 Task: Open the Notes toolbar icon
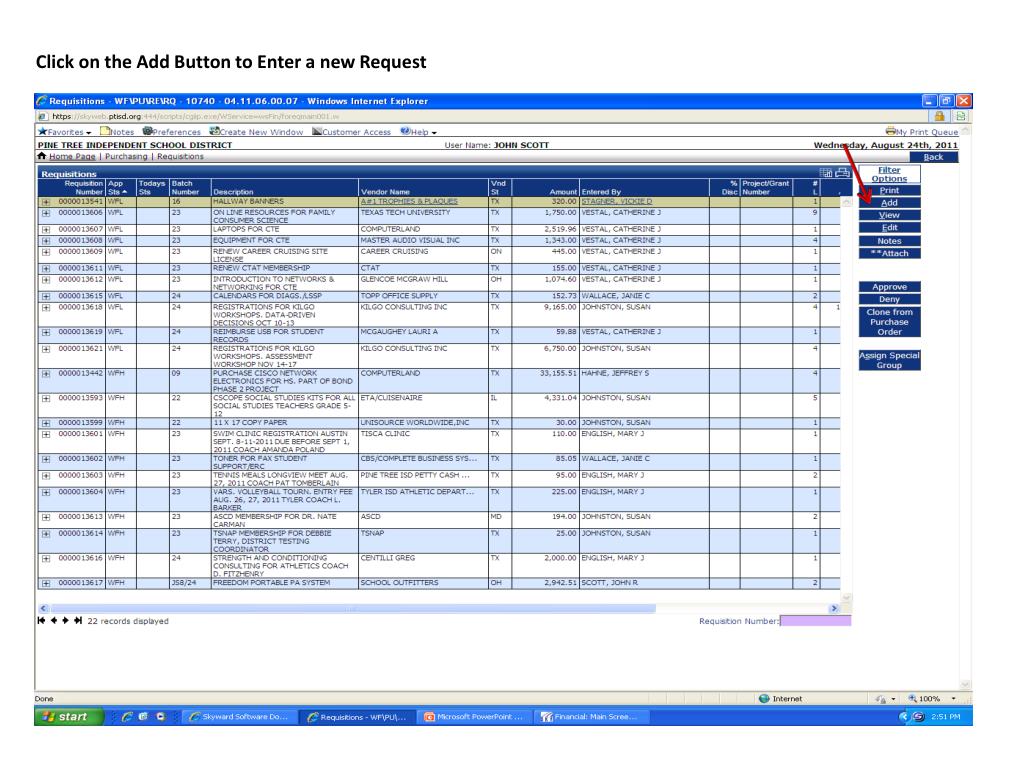104,132
